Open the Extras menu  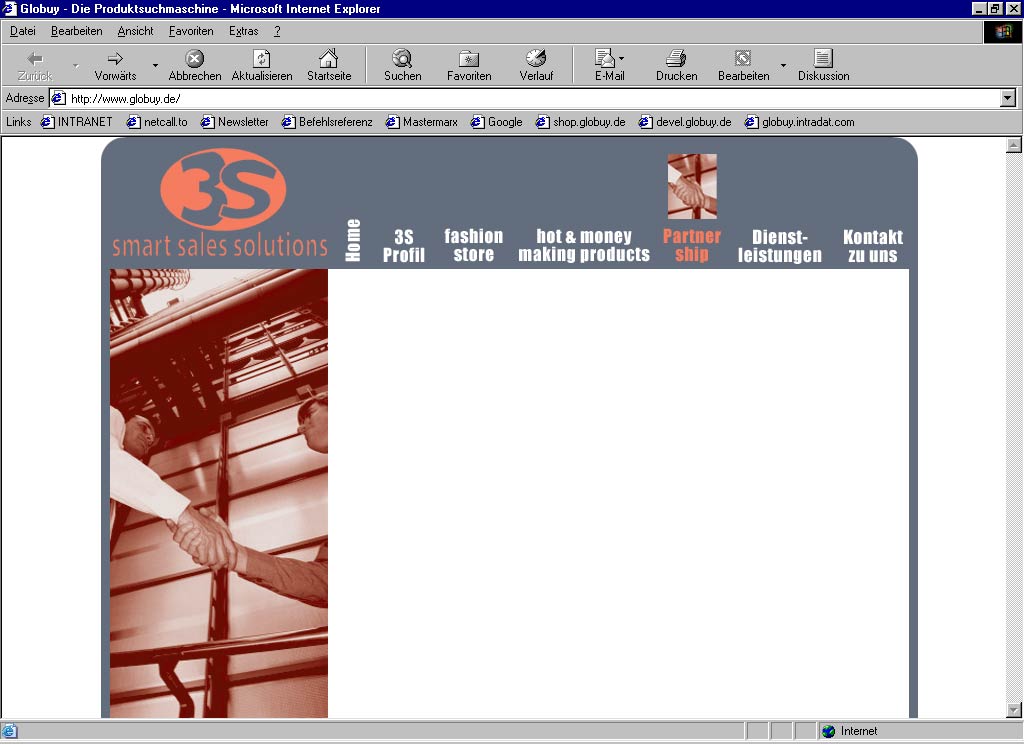pyautogui.click(x=243, y=31)
